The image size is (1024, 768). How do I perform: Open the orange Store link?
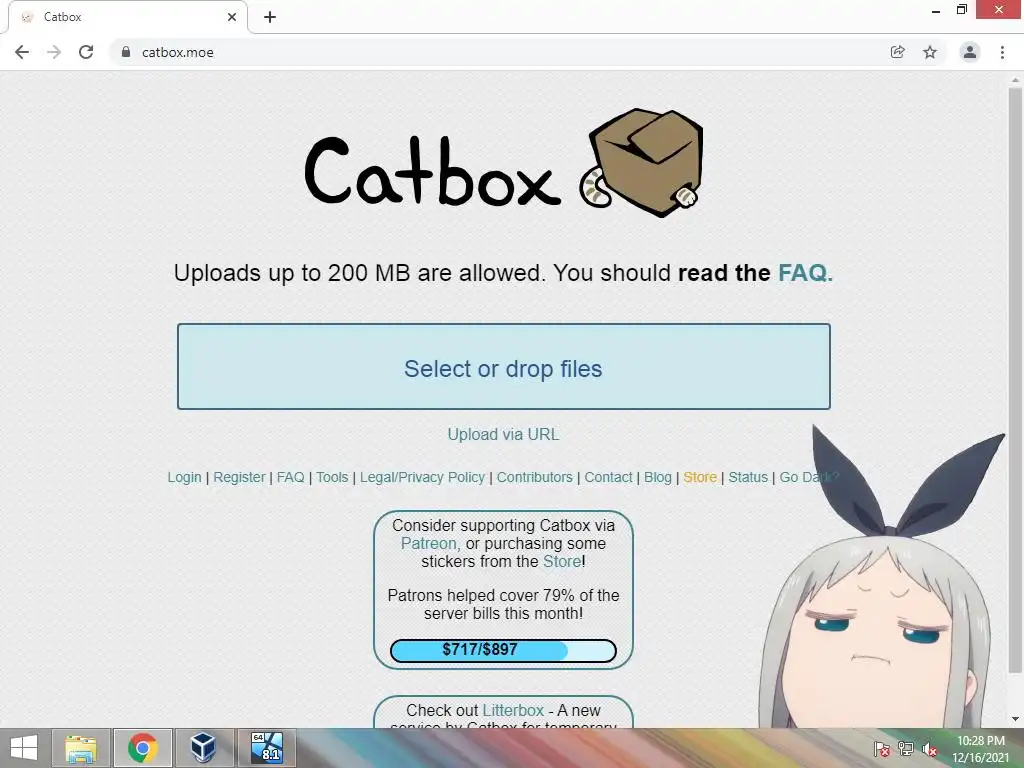(x=700, y=477)
